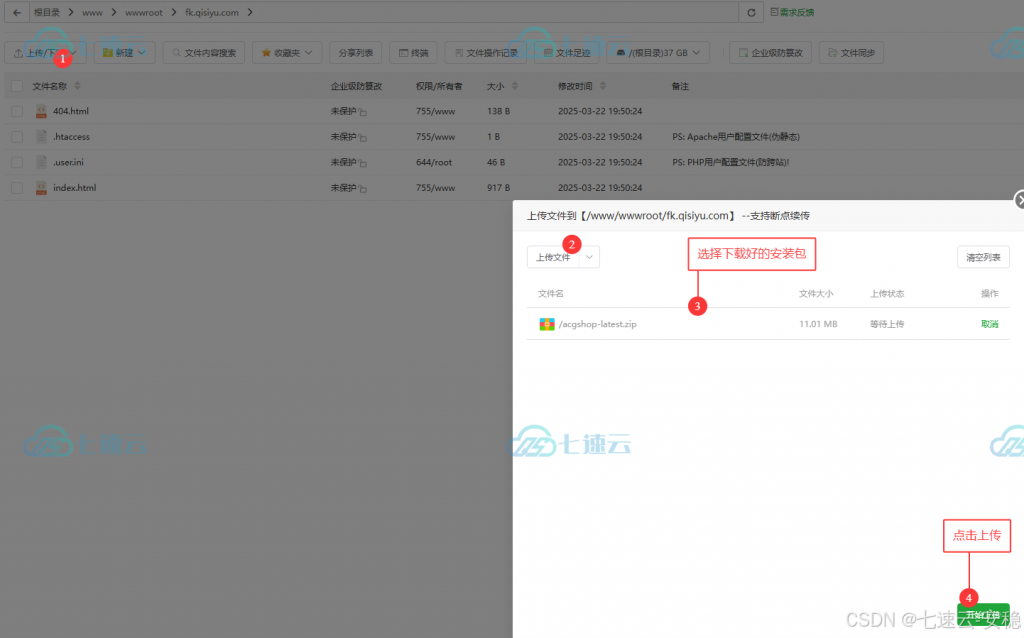Cancel the acgshop-latest.zip upload via 取消
1024x638 pixels.
(x=989, y=323)
